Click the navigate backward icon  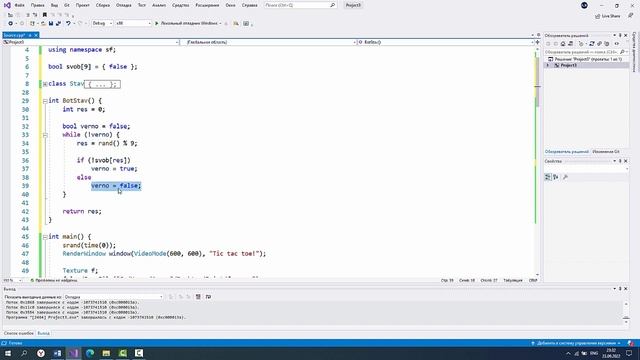pos(11,24)
